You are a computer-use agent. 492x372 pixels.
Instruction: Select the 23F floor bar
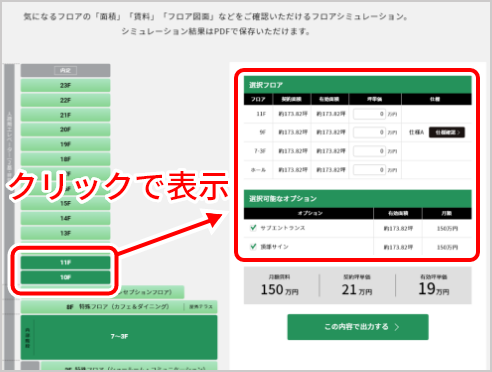(x=65, y=85)
